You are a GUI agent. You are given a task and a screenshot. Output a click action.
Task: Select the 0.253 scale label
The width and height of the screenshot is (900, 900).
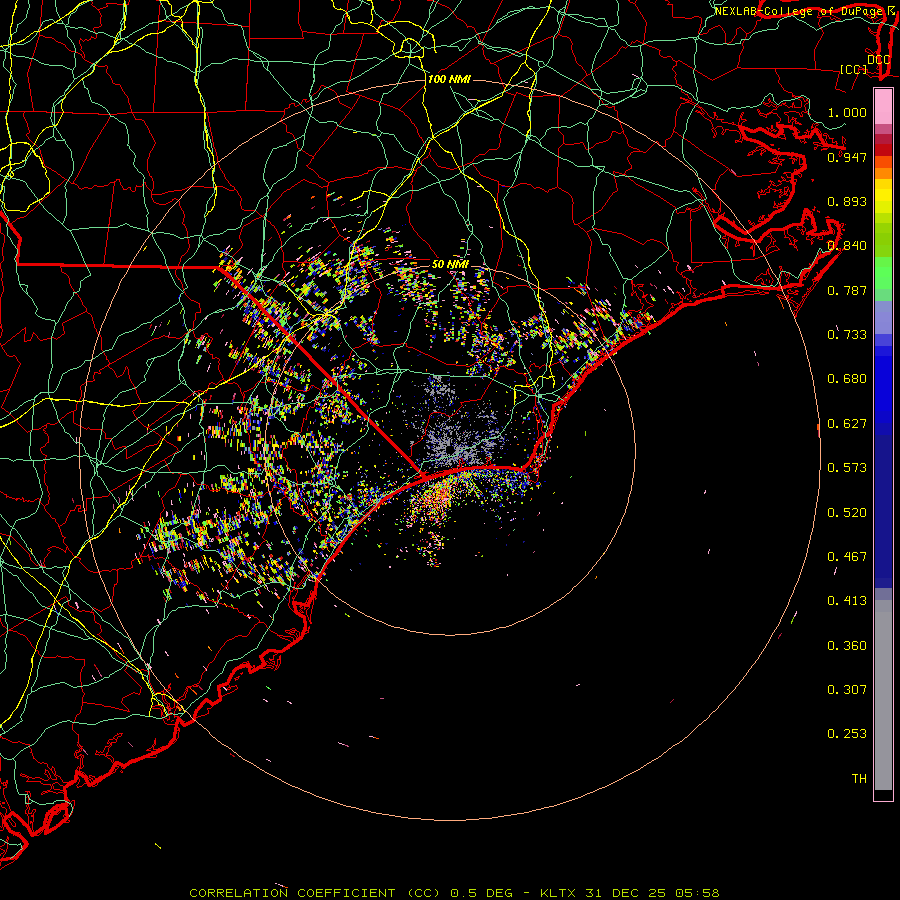pos(847,734)
